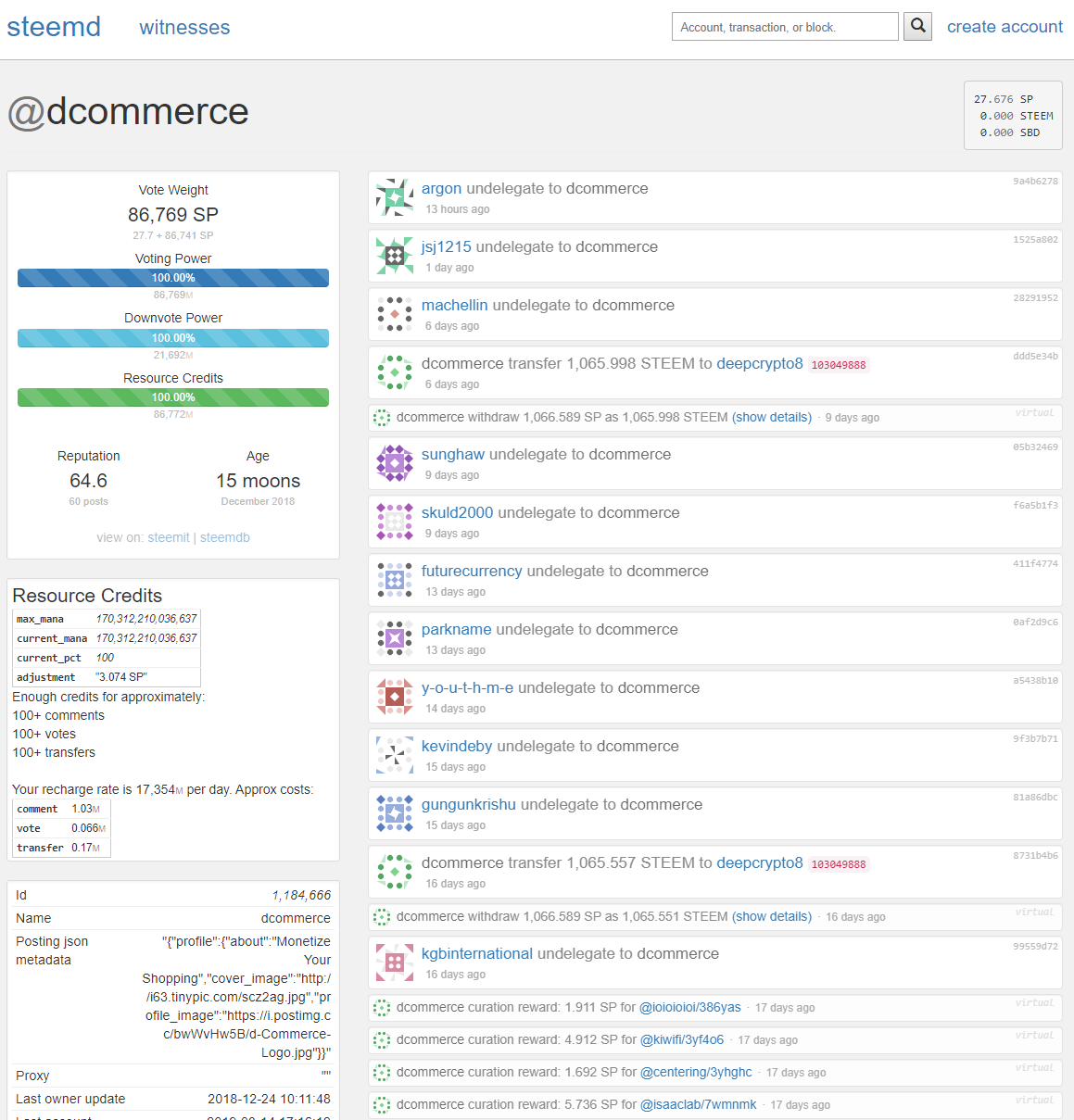
Task: Open create account link
Action: click(1005, 27)
